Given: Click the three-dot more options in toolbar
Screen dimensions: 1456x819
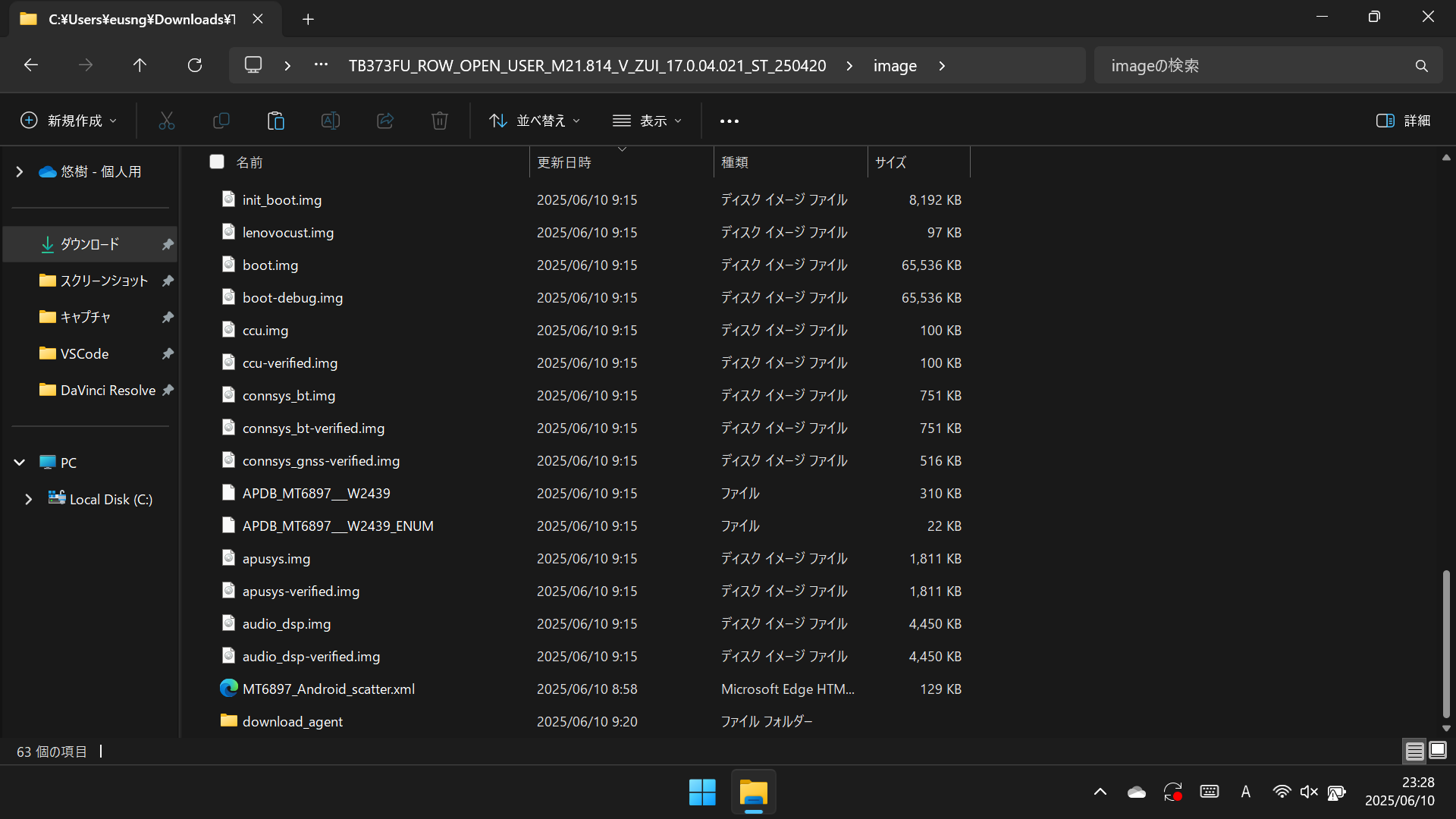Looking at the screenshot, I should coord(729,121).
